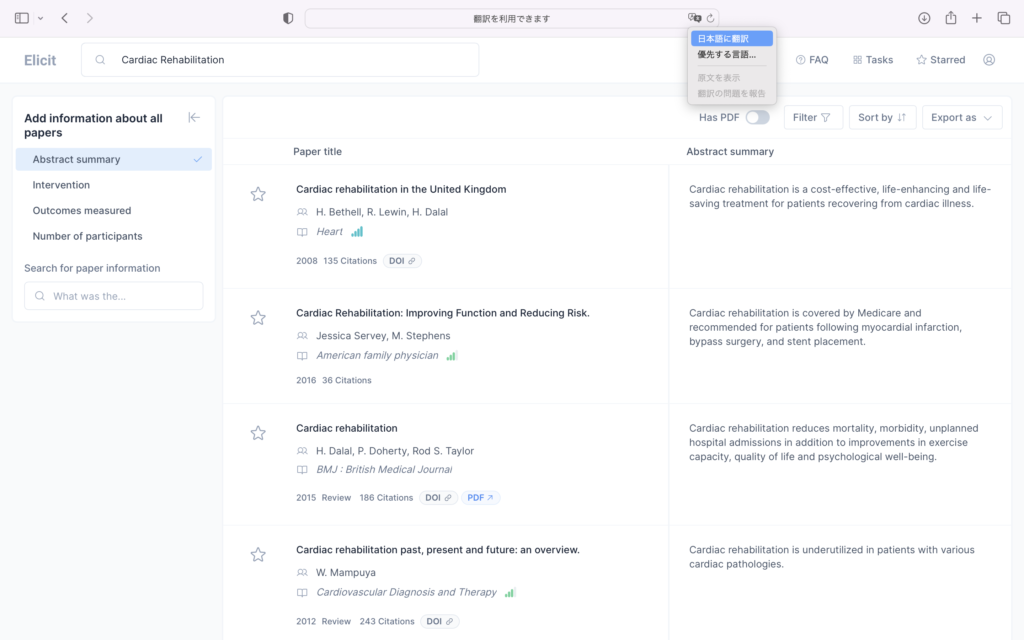Click Safari's share icon
This screenshot has height=640, width=1024.
pos(951,18)
